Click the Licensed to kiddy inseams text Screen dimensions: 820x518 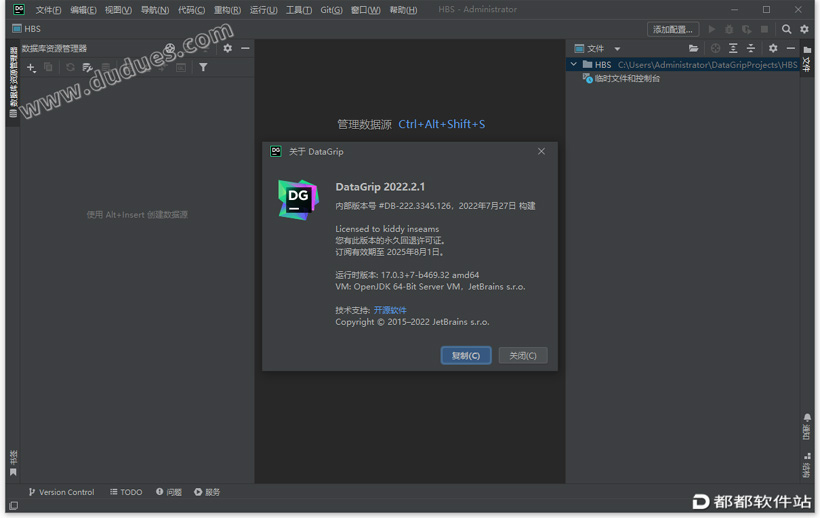(387, 229)
